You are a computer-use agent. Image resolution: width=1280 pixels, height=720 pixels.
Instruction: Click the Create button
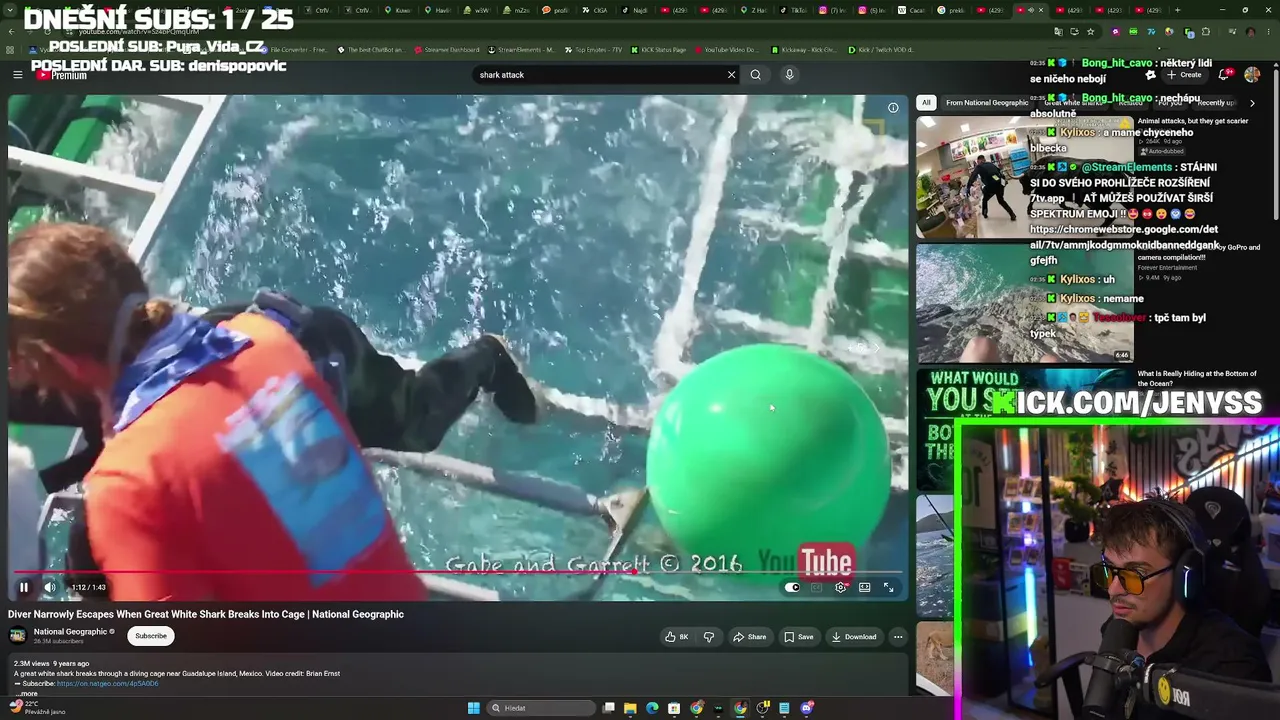point(1185,74)
